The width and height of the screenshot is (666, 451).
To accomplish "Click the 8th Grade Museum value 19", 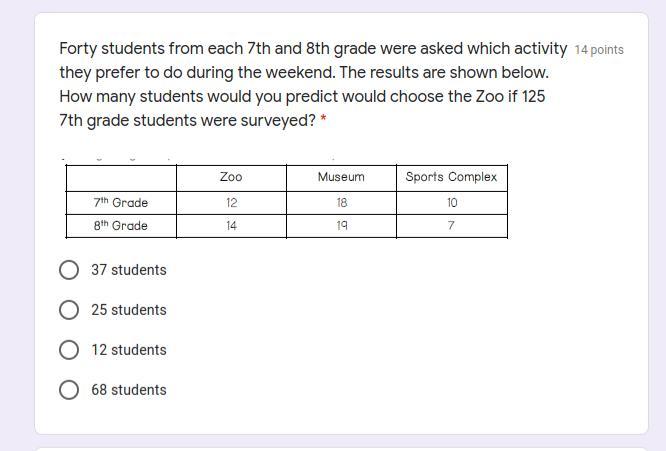I will [x=341, y=226].
